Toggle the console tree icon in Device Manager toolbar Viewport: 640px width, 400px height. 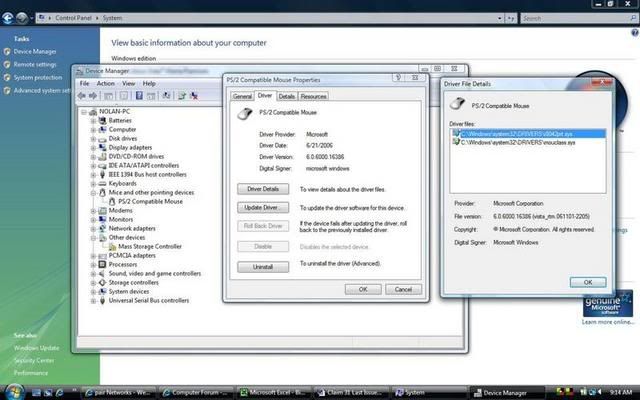point(109,96)
